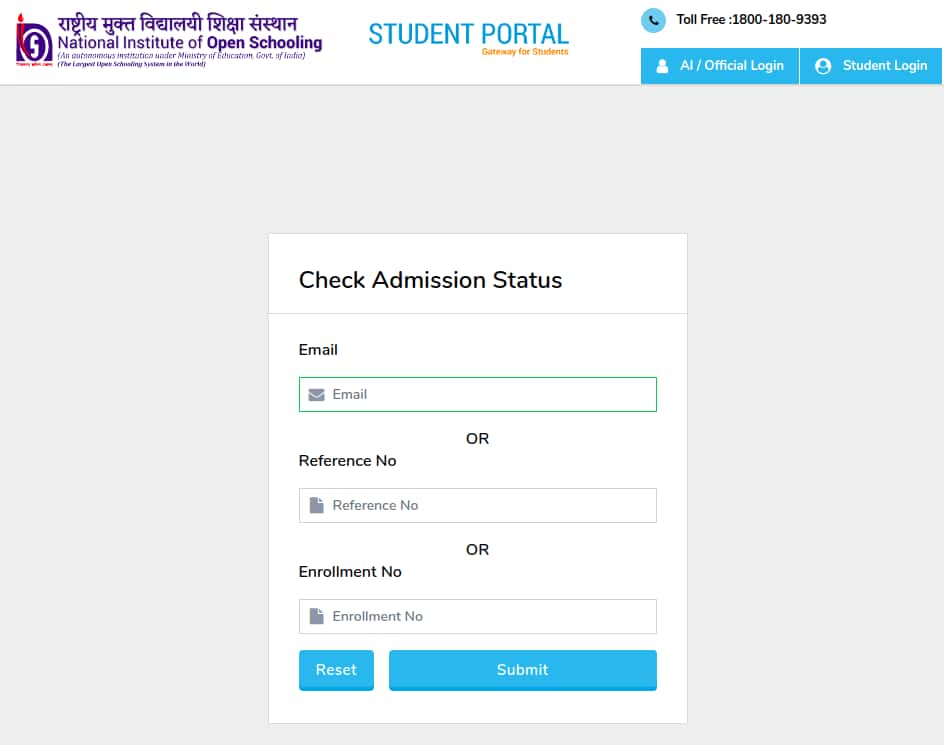944x745 pixels.
Task: Click the document icon in Reference No field
Action: [x=316, y=506]
